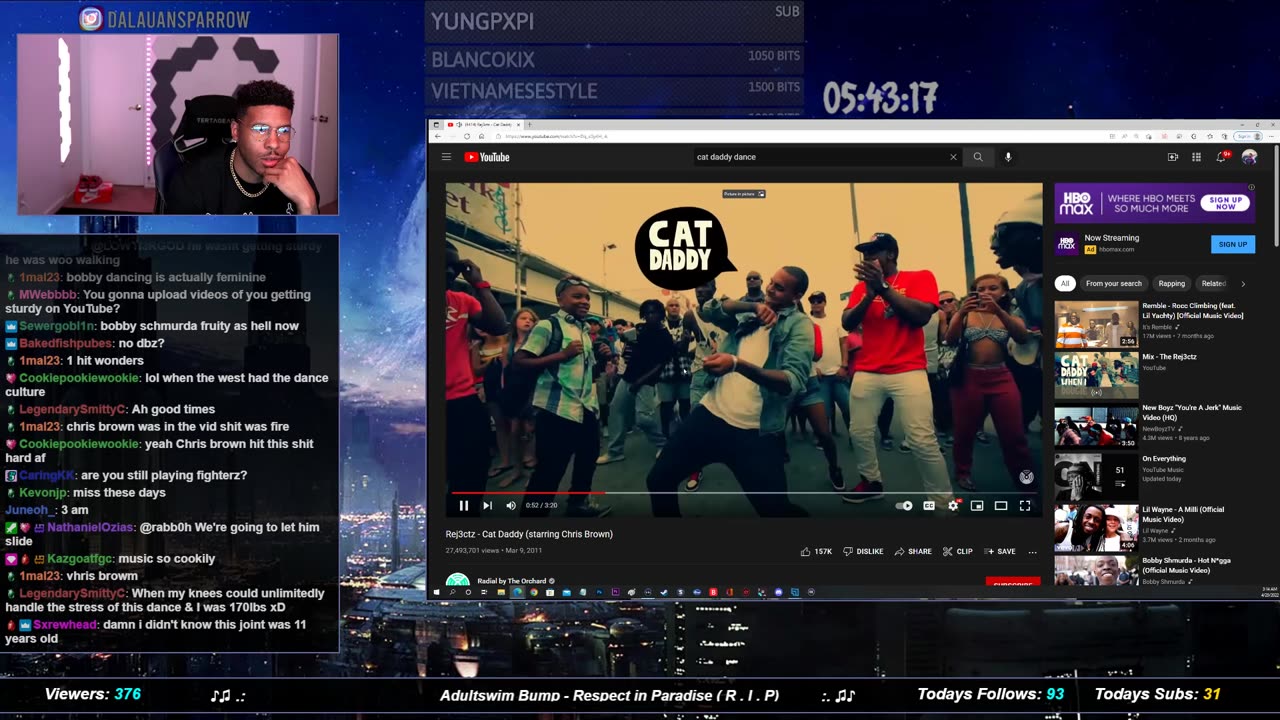
Task: Mute the video volume speaker icon
Action: coord(511,506)
